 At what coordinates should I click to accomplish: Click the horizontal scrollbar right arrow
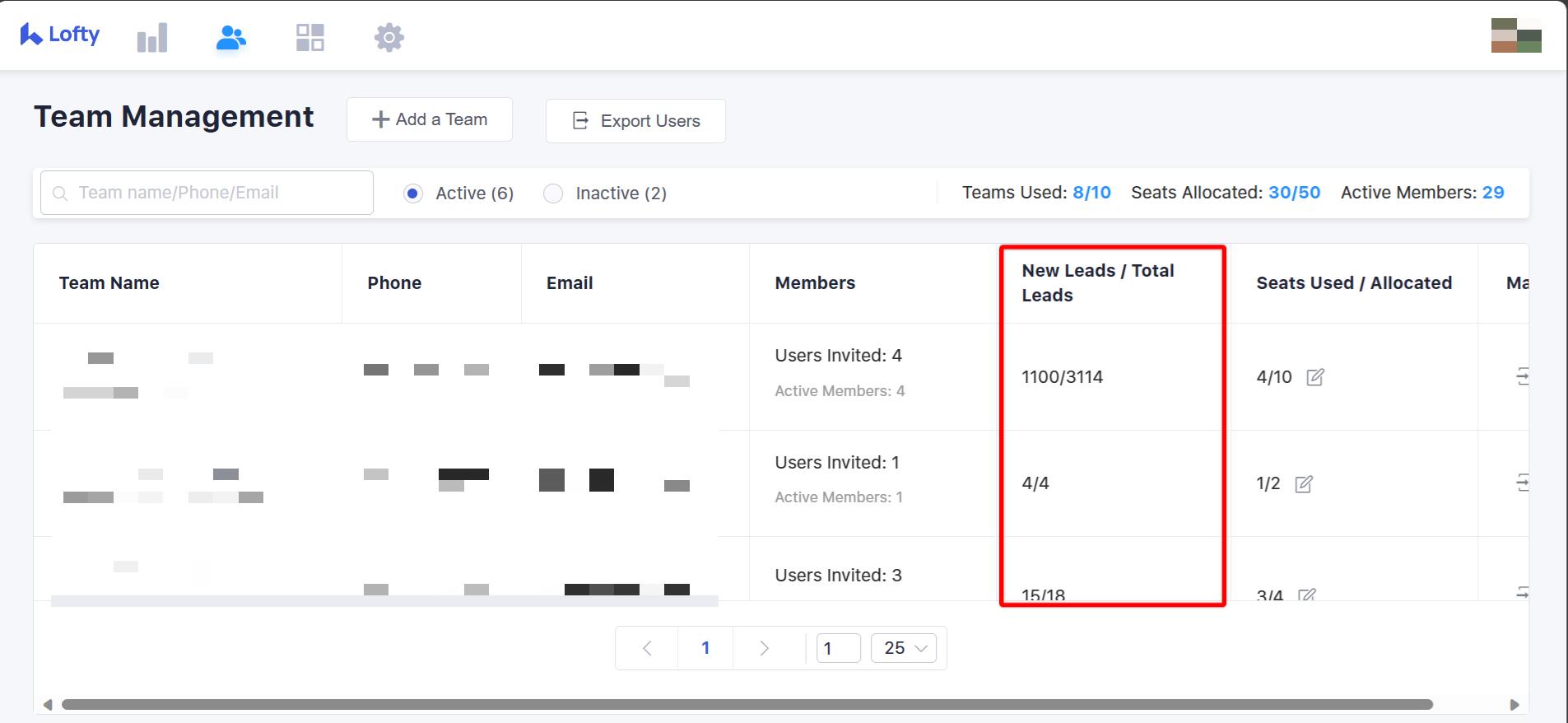click(x=1514, y=705)
